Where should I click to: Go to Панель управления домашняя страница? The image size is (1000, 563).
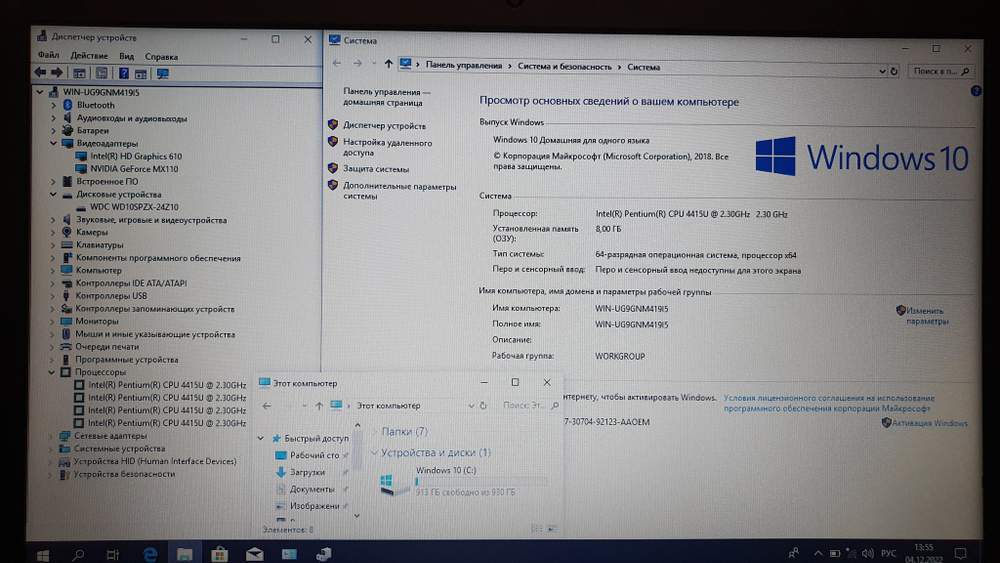pyautogui.click(x=386, y=97)
